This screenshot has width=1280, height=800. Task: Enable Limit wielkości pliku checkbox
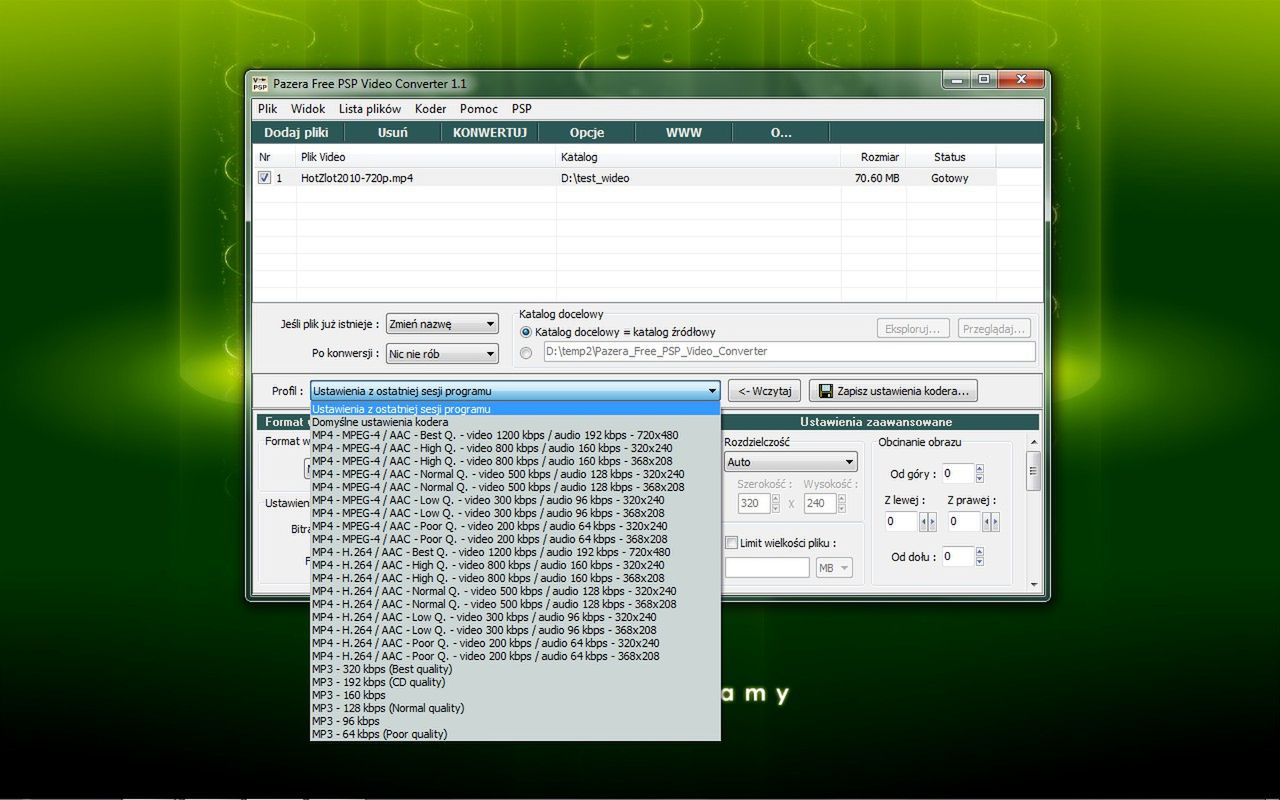(x=732, y=543)
